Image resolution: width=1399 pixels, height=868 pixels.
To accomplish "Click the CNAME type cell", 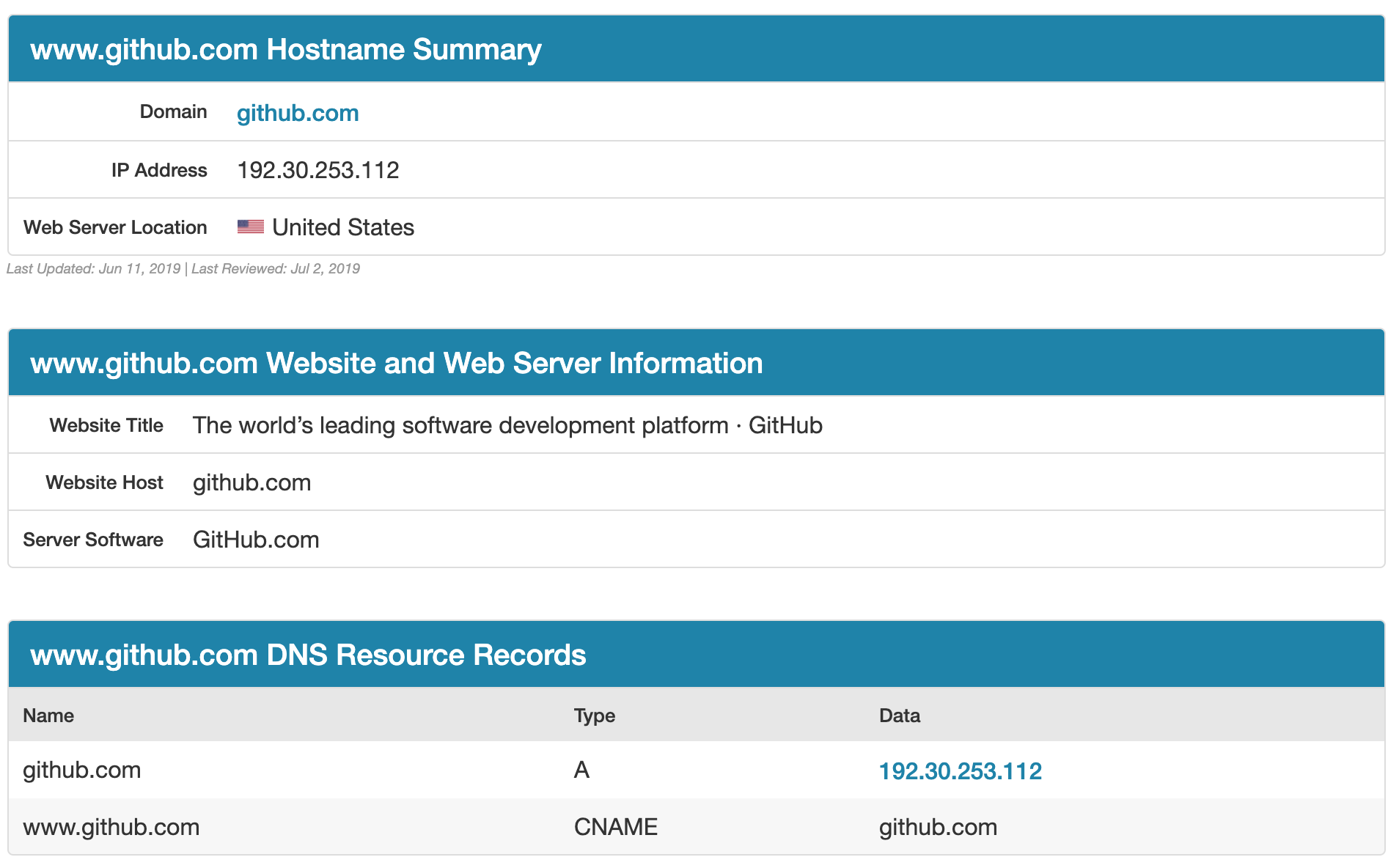I will pos(616,827).
